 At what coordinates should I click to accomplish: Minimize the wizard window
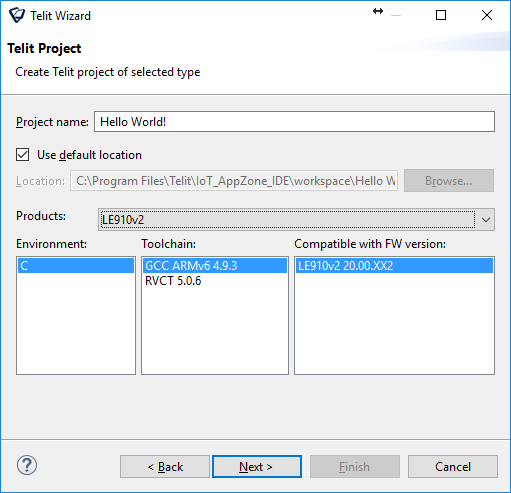396,15
